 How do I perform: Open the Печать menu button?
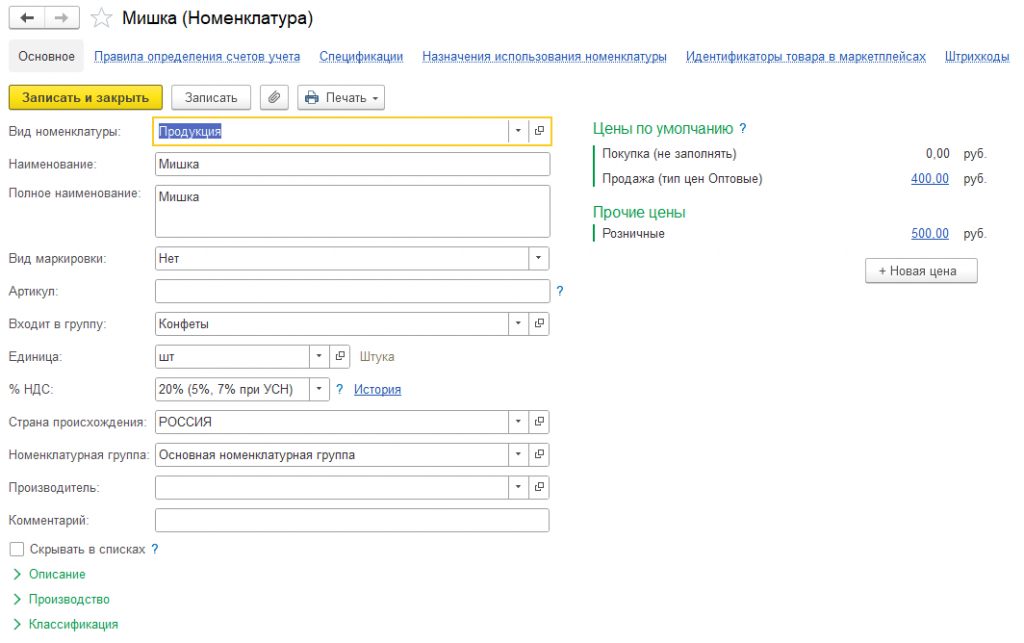tap(341, 97)
